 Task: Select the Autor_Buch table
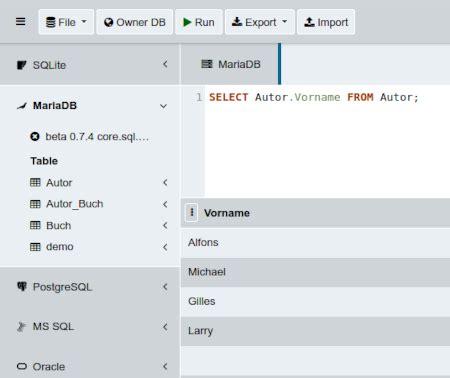(x=75, y=204)
